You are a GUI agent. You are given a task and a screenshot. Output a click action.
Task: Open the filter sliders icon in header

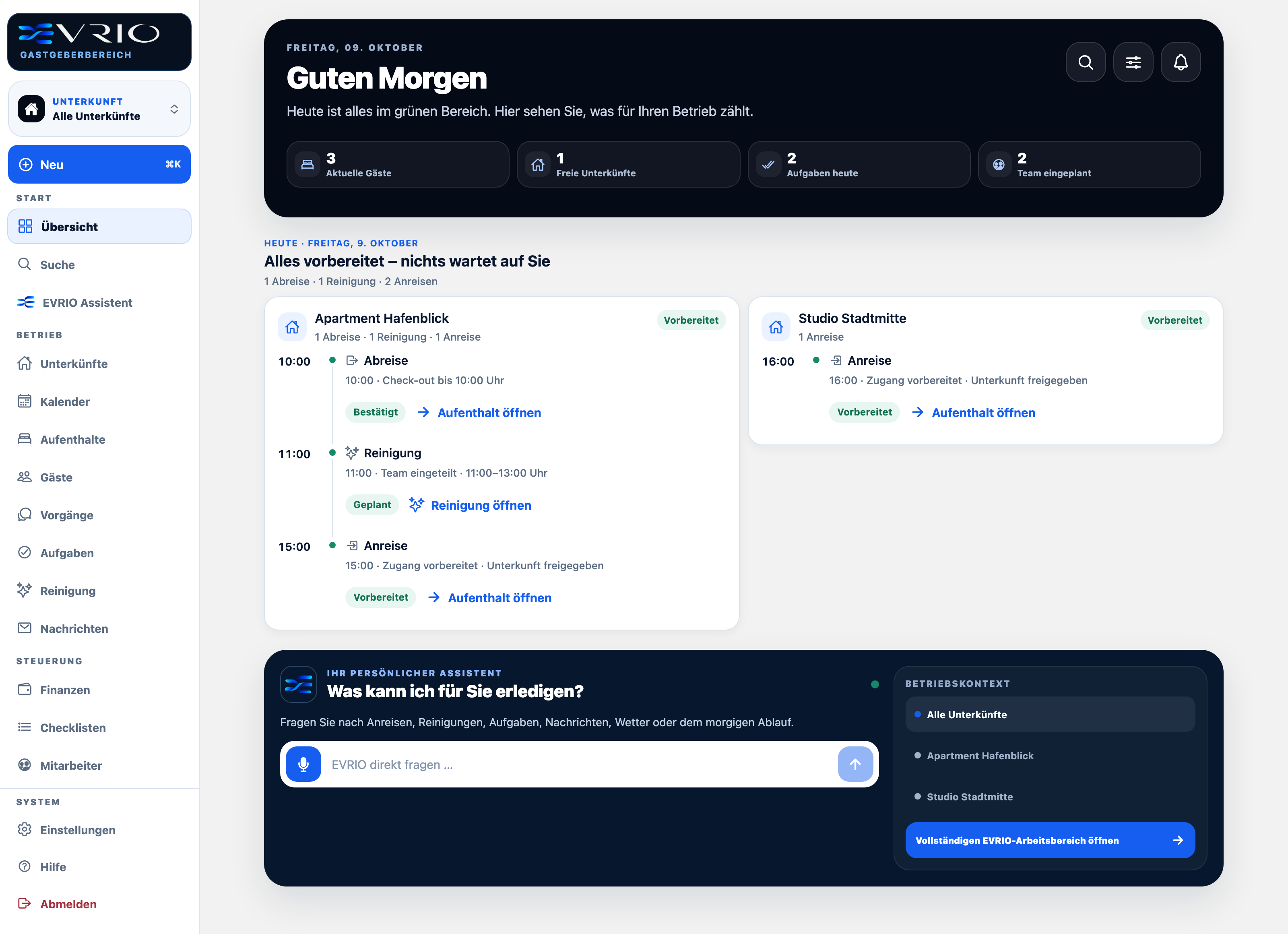coord(1133,62)
